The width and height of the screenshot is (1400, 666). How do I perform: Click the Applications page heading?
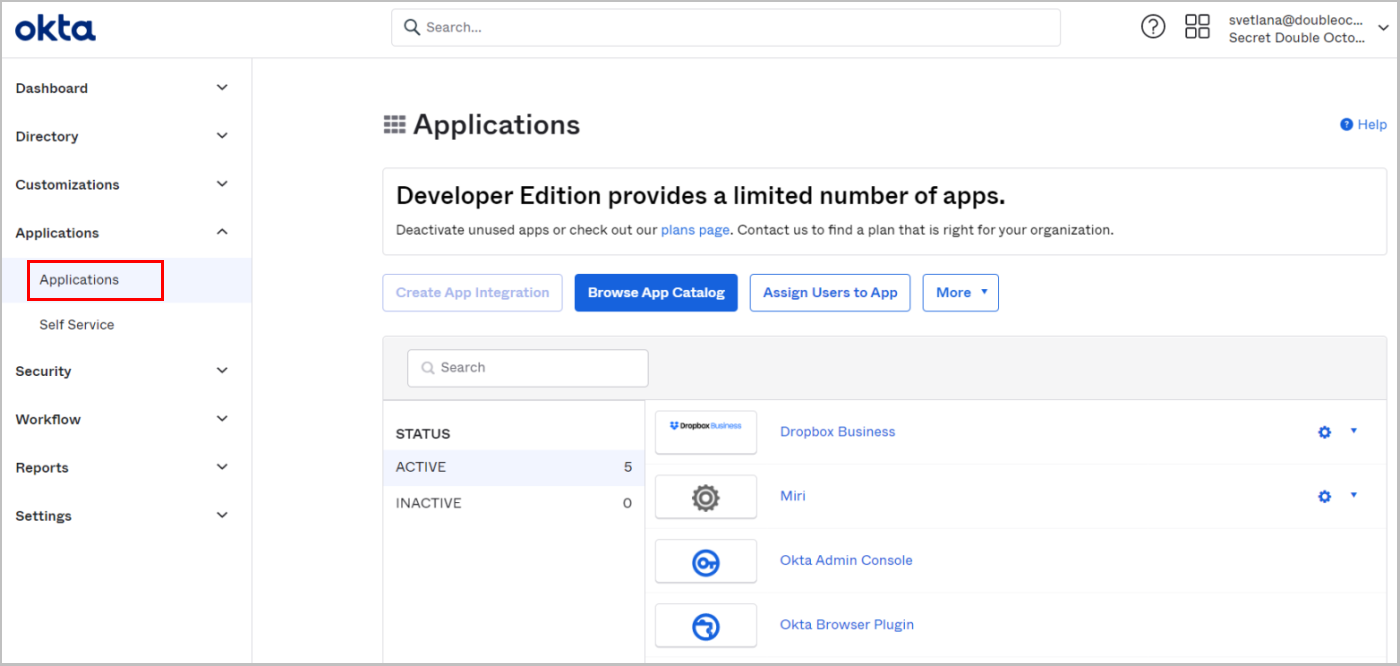tap(496, 125)
